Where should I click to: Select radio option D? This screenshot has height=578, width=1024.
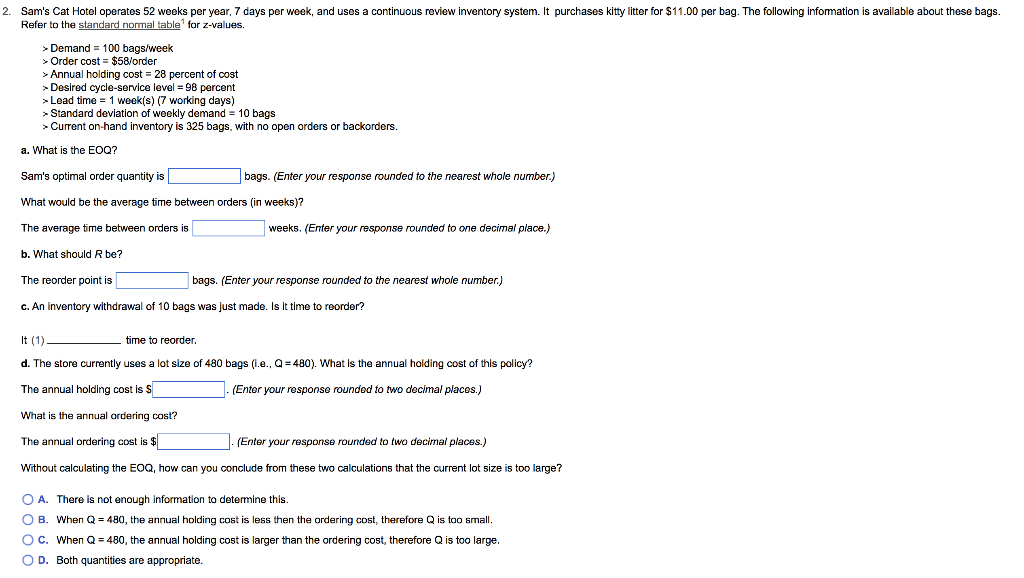coord(27,560)
